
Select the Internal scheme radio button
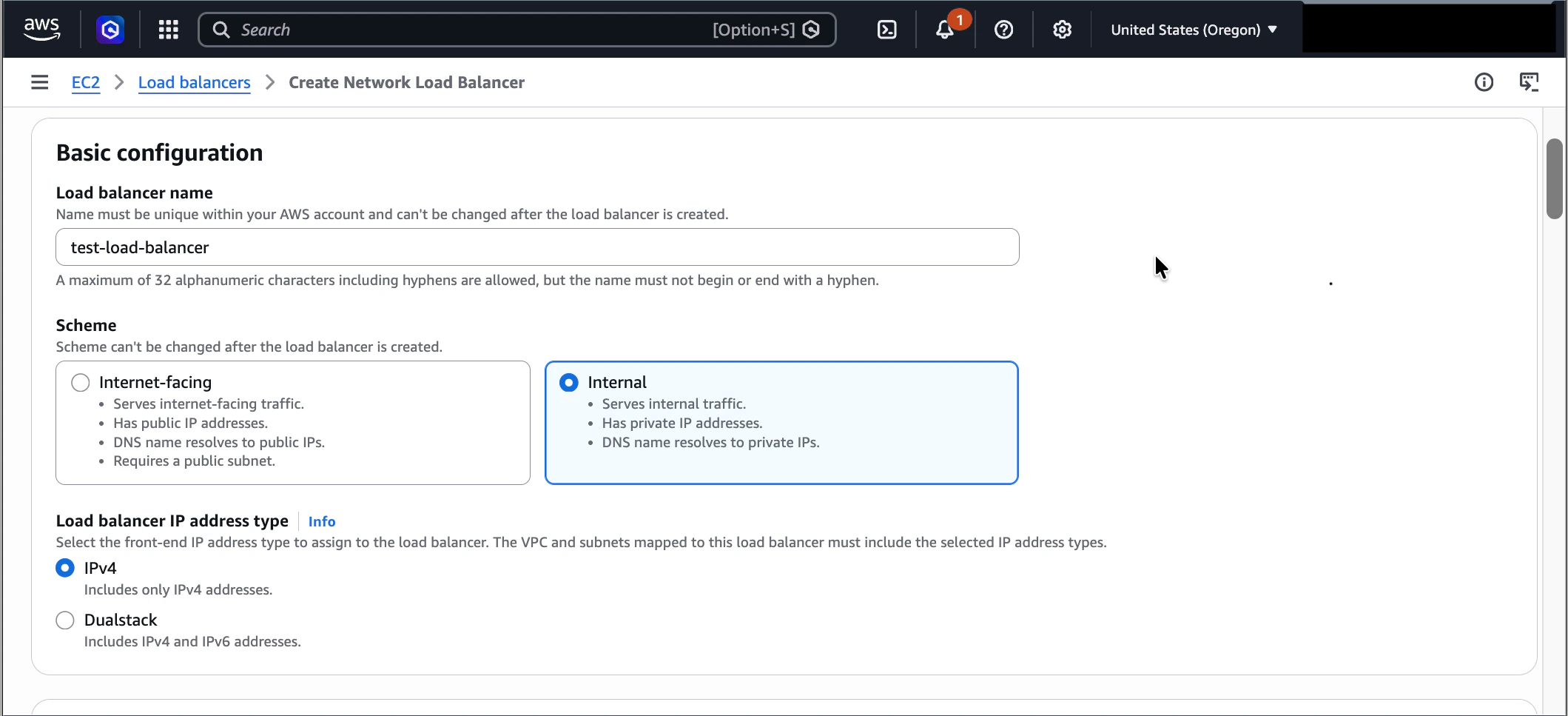click(x=568, y=382)
